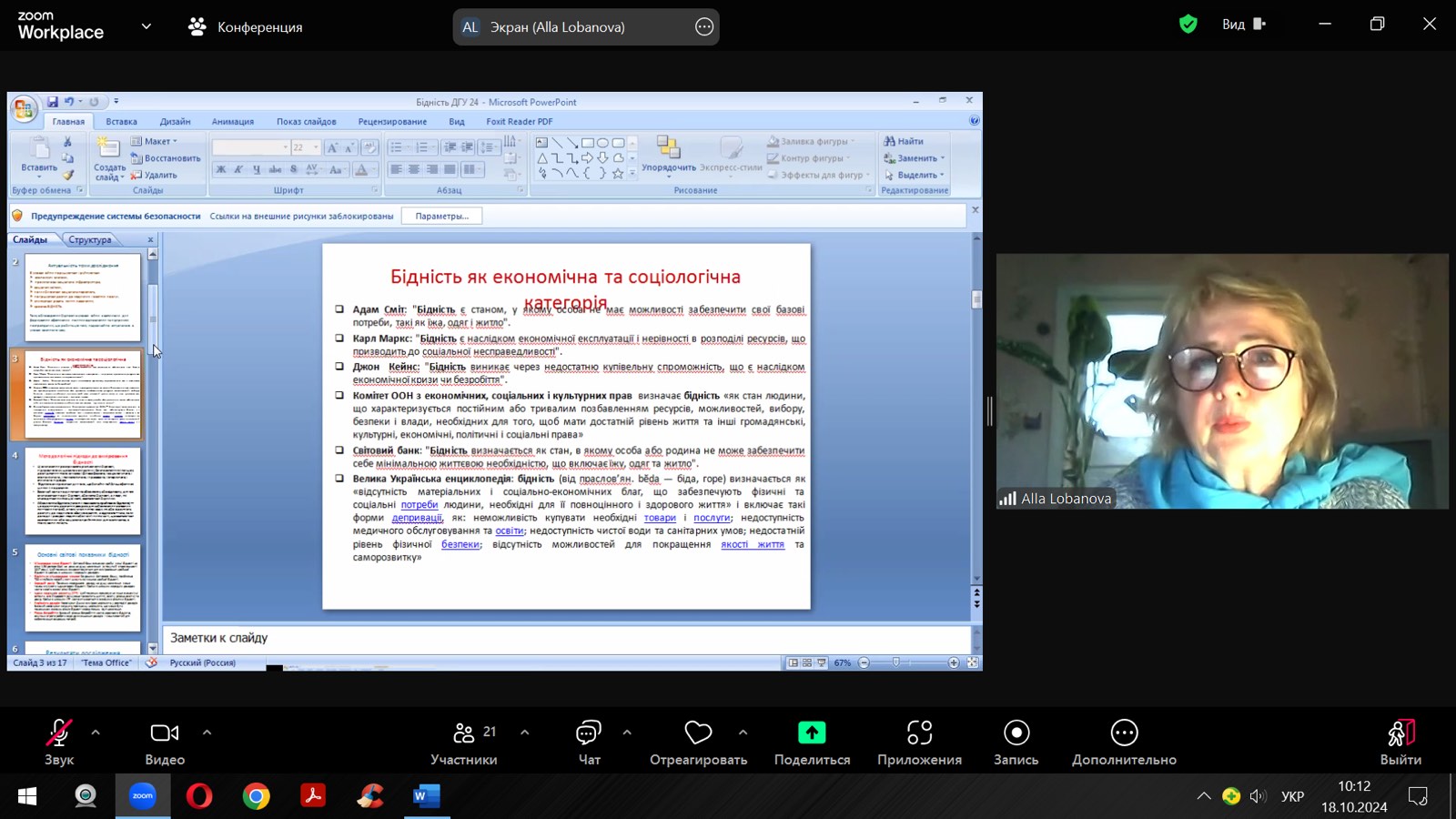Select slide 5 thumbnail in slides pane
This screenshot has width=1456, height=819.
point(83,588)
